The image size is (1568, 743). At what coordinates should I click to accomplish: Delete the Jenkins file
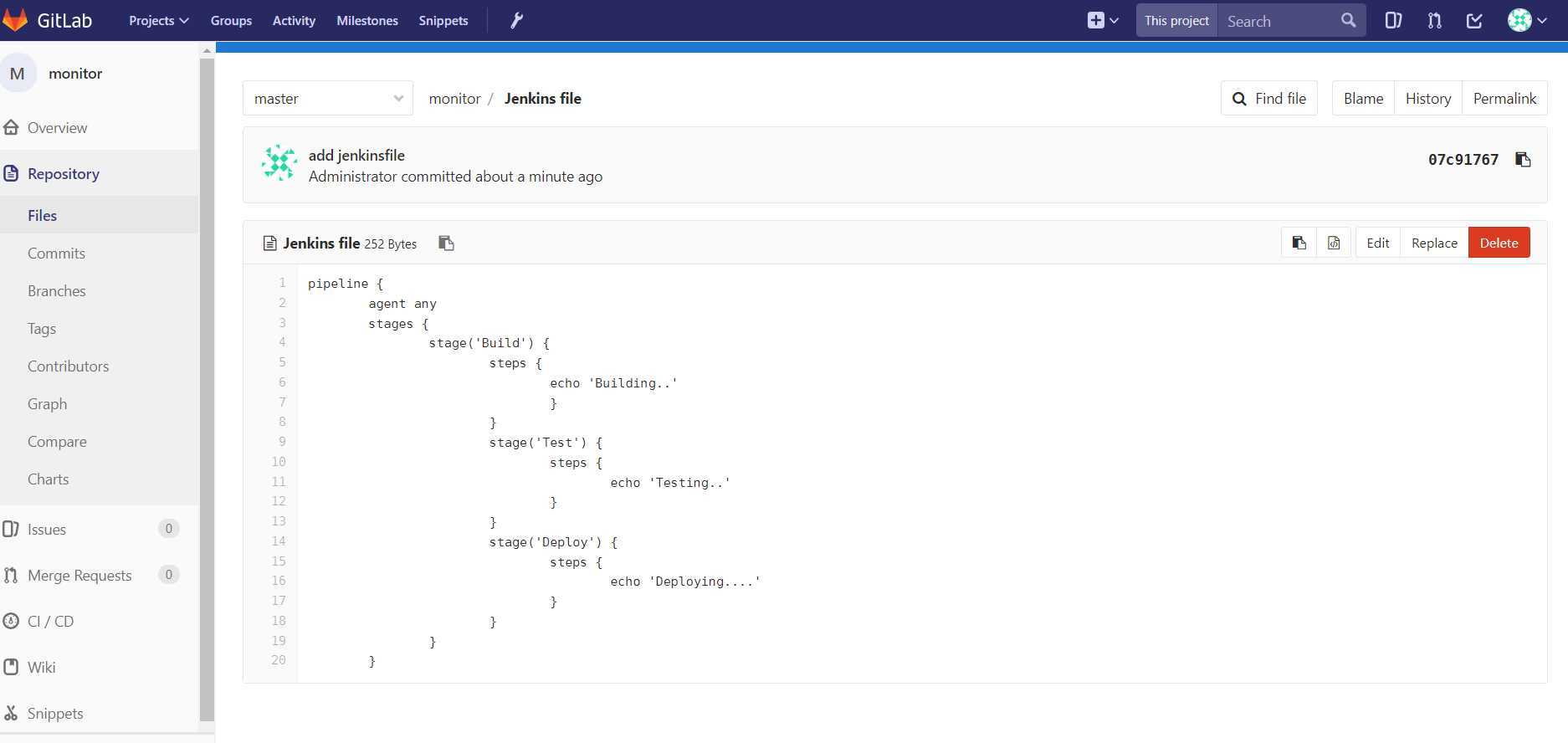(1499, 243)
